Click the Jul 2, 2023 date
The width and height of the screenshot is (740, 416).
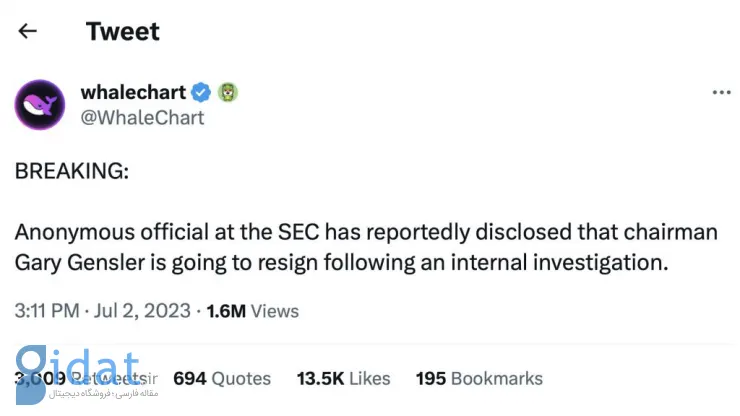142,311
